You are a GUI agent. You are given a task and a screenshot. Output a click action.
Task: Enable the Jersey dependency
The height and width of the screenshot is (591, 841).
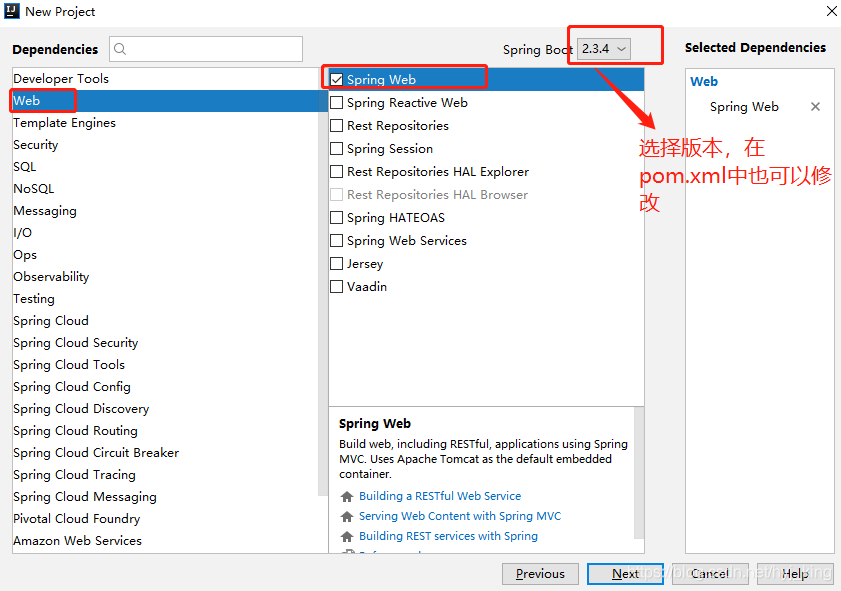click(336, 264)
